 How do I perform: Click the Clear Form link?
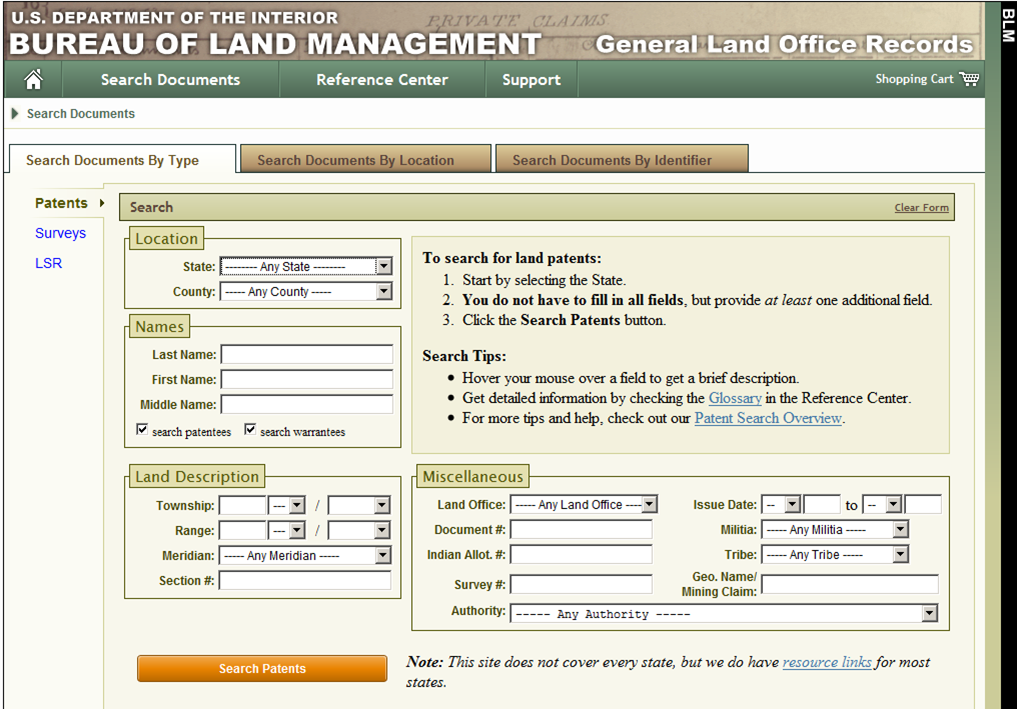pos(921,208)
